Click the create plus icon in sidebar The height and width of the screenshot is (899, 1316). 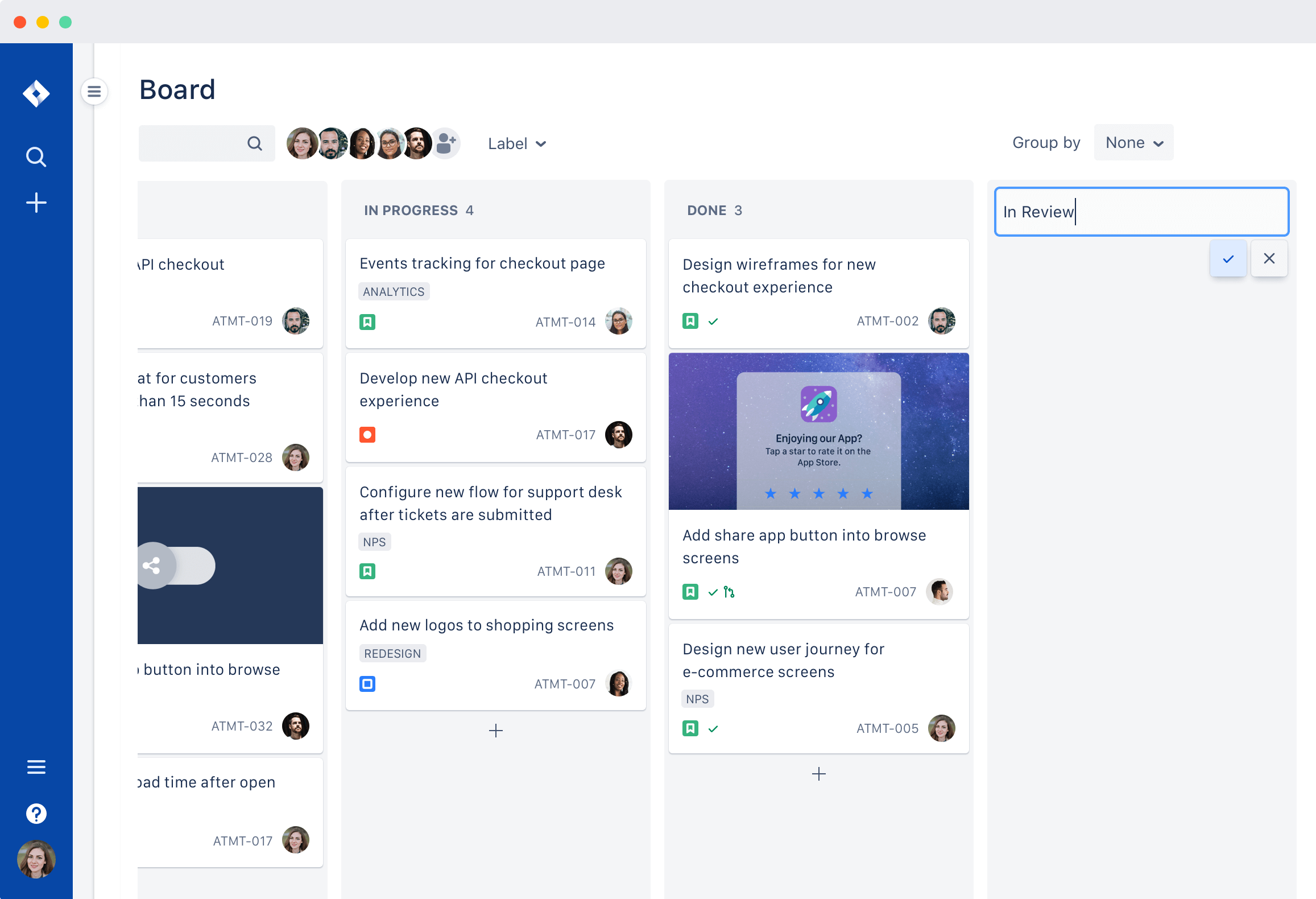point(36,203)
